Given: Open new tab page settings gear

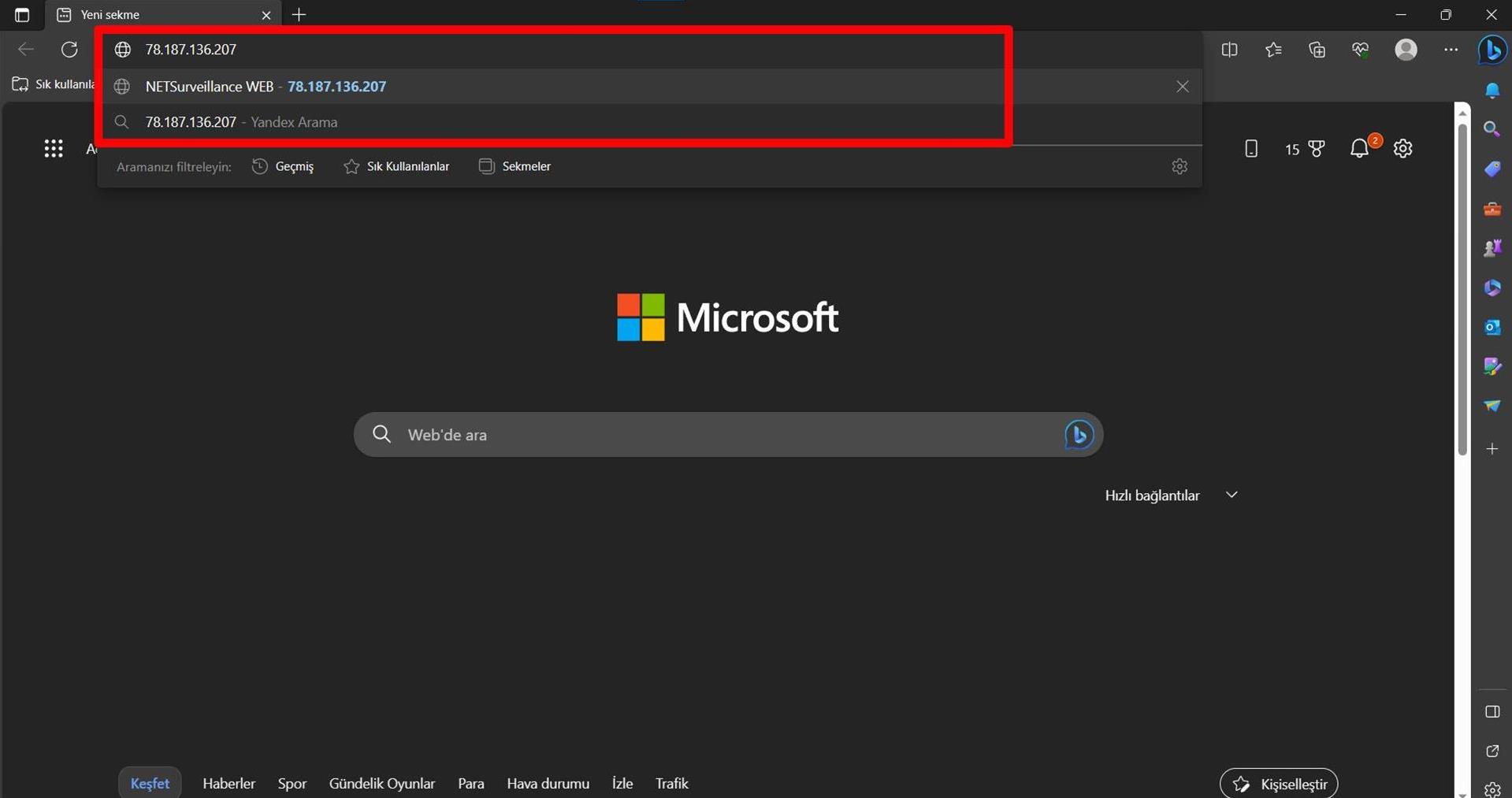Looking at the screenshot, I should point(1403,148).
